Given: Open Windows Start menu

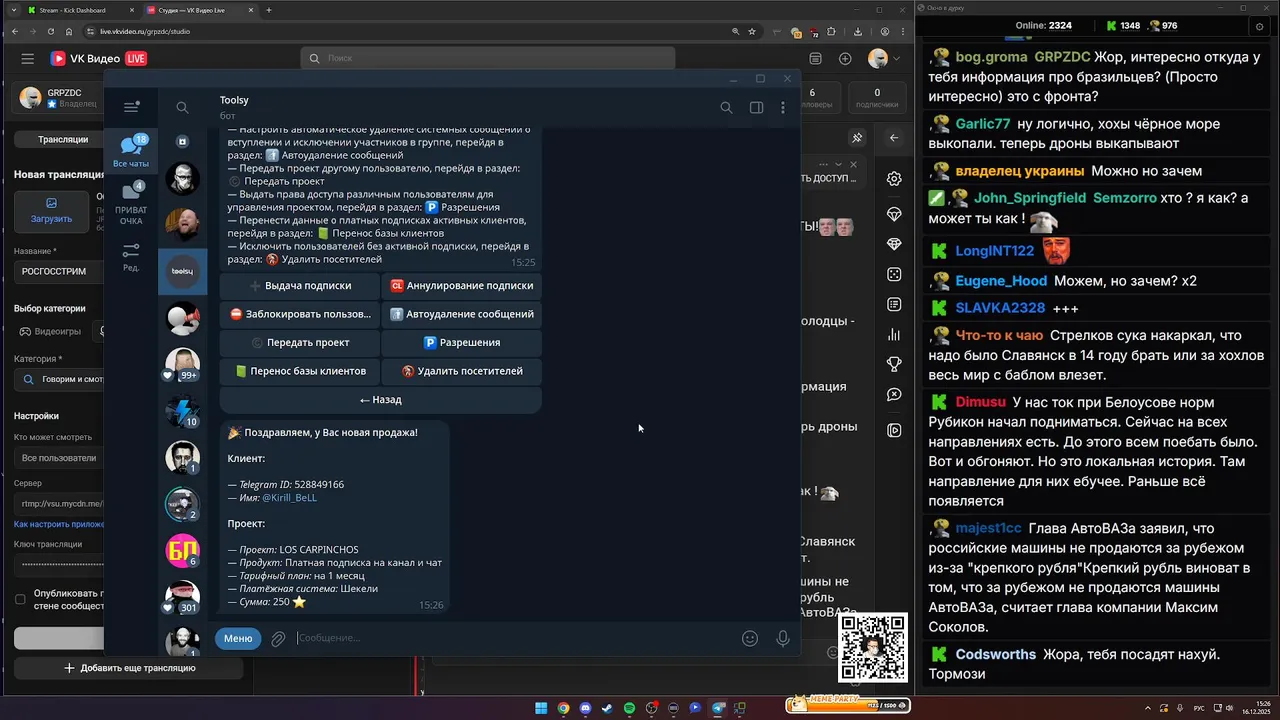Looking at the screenshot, I should point(541,708).
